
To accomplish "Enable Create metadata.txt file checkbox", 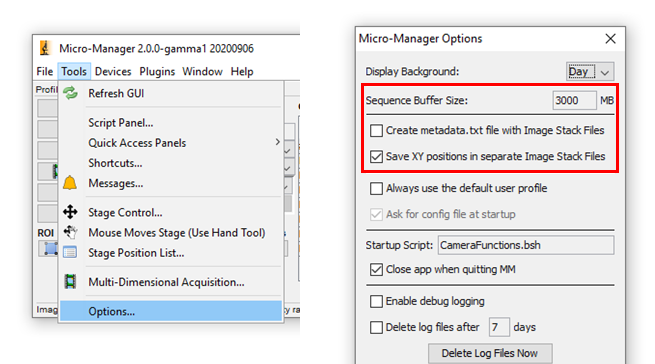I will 376,130.
